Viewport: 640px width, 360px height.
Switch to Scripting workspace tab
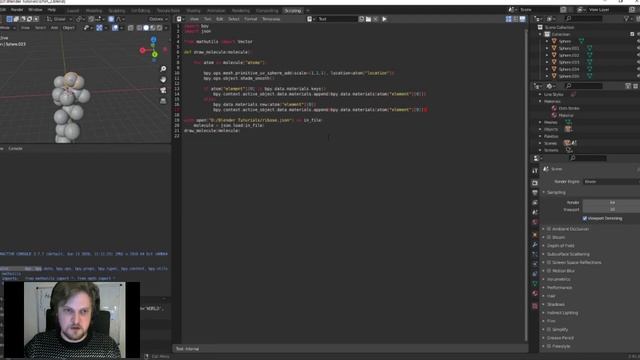point(293,11)
